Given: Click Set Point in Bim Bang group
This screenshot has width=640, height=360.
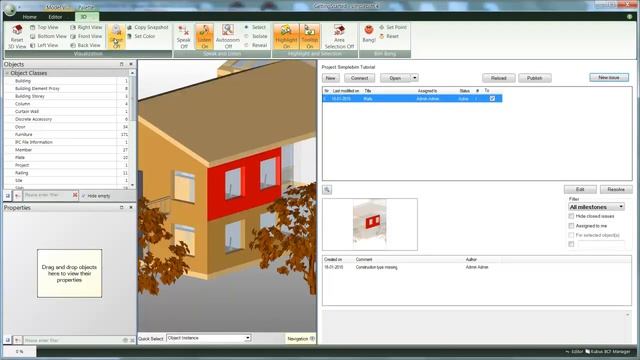Looking at the screenshot, I should pos(393,27).
